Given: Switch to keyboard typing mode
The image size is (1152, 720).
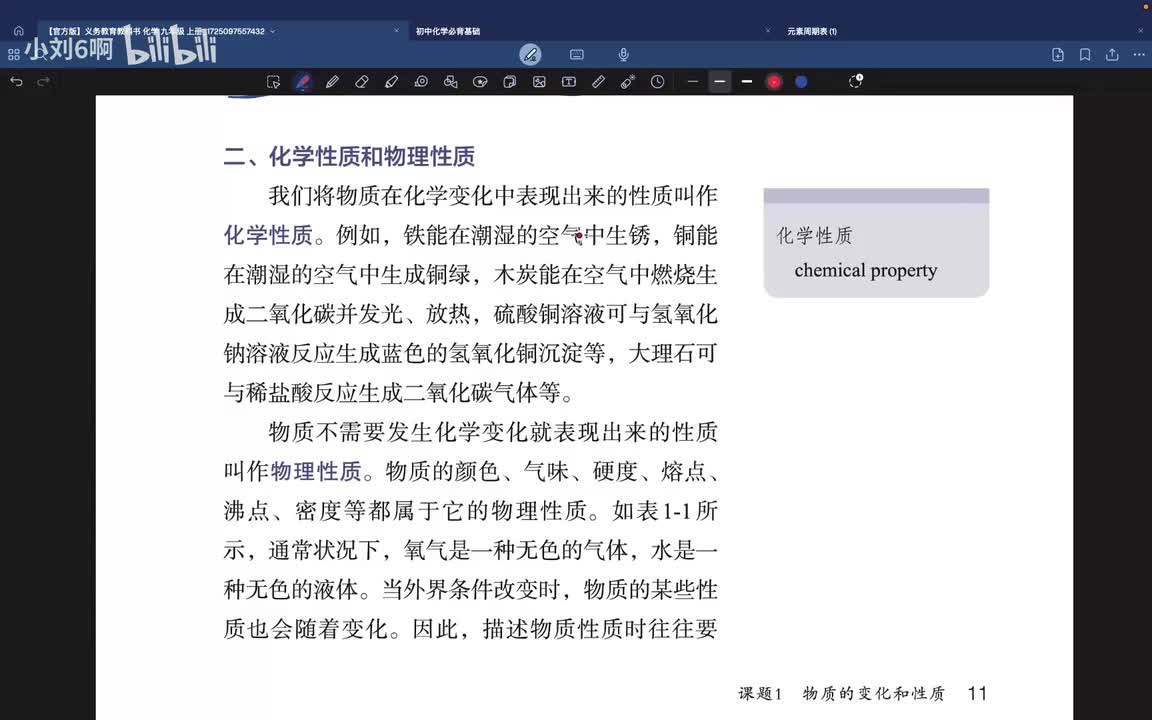Looking at the screenshot, I should click(x=577, y=54).
